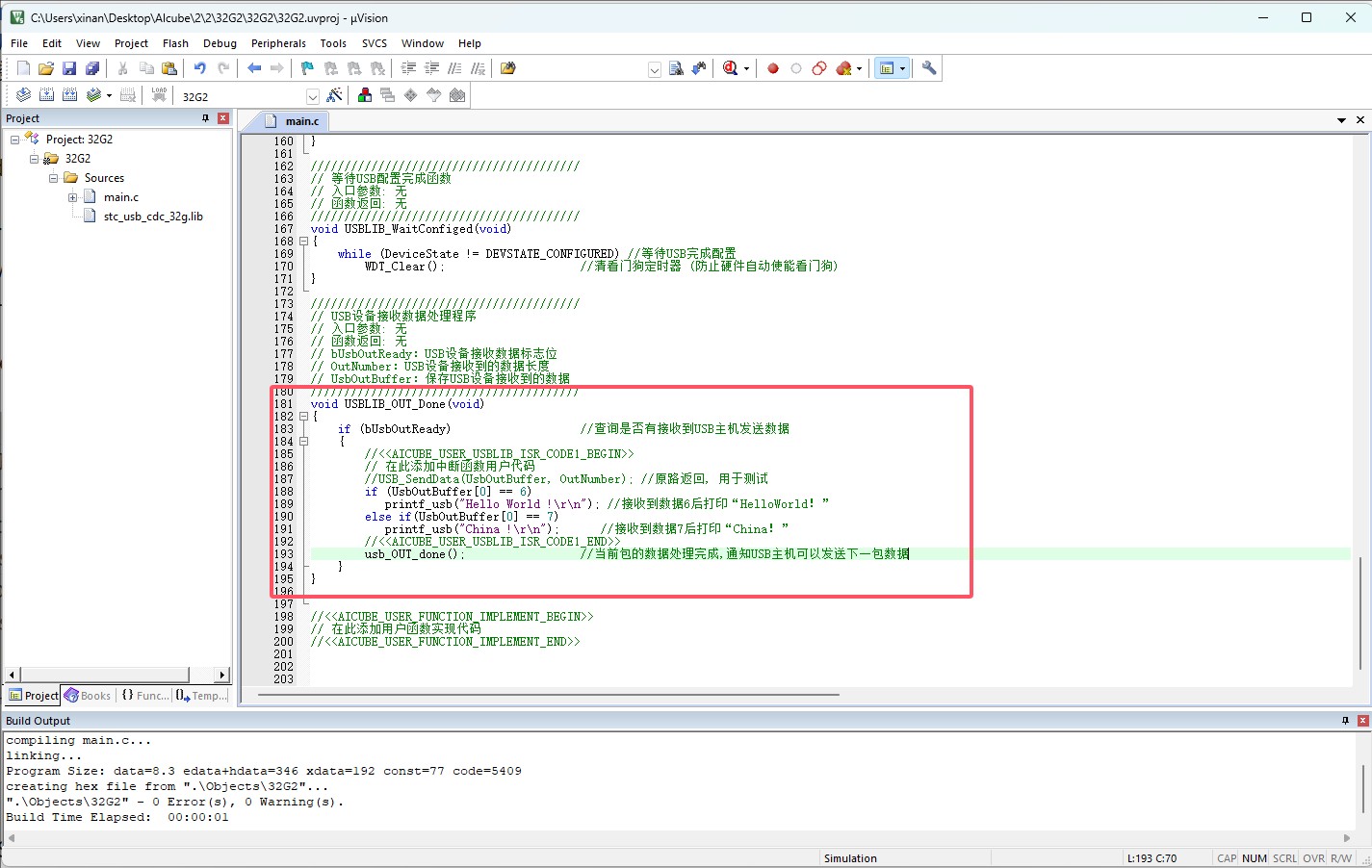The width and height of the screenshot is (1372, 868).
Task: Undo the last edit
Action: point(200,68)
